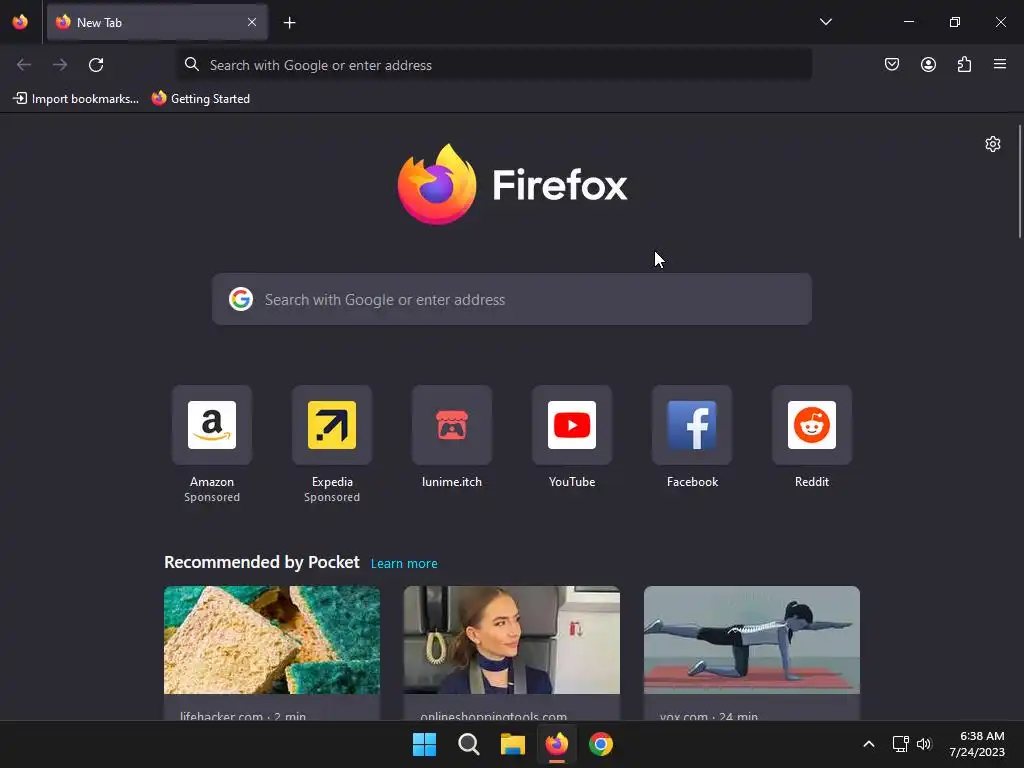Click Firefox taskbar icon

pos(556,744)
